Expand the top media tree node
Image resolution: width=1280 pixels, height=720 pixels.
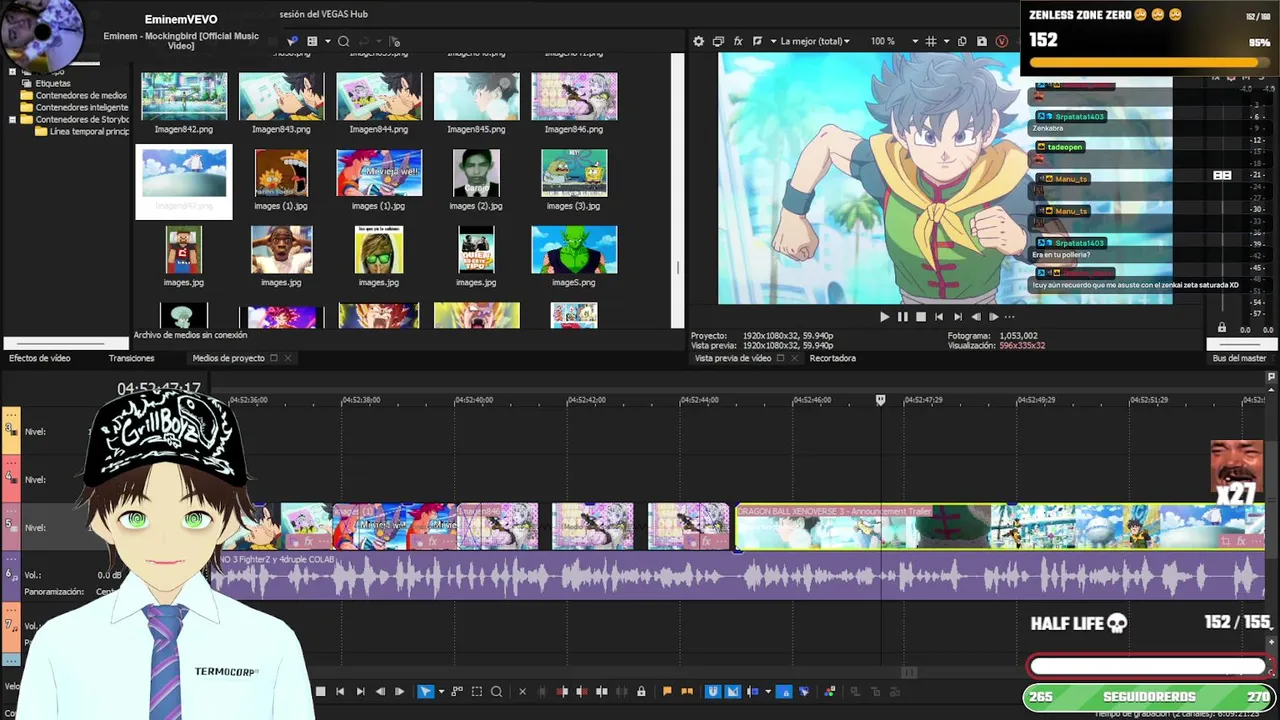(x=12, y=71)
